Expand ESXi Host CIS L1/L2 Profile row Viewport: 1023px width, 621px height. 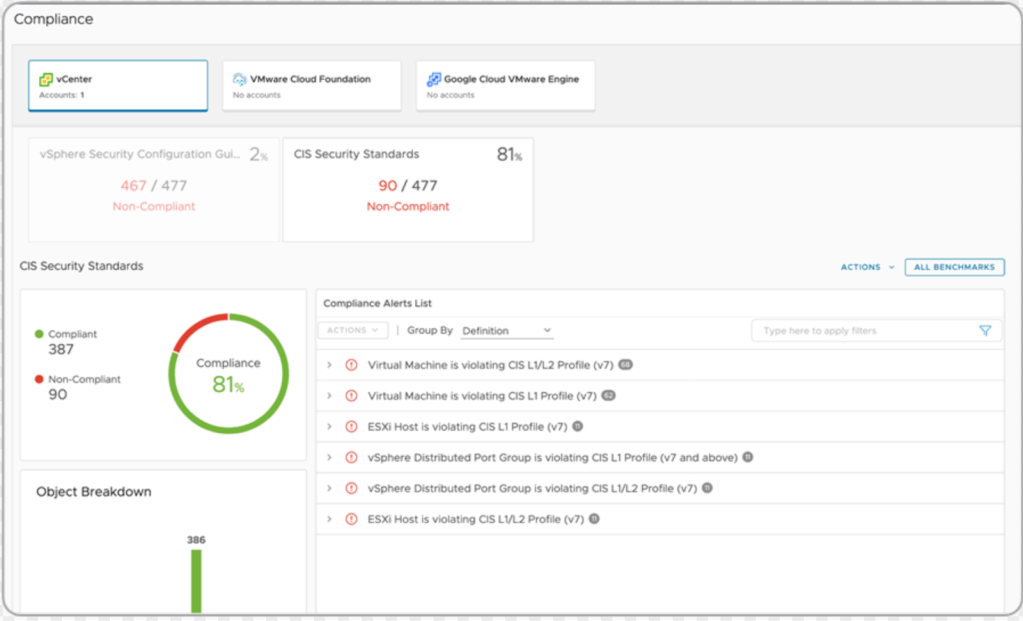click(x=329, y=519)
